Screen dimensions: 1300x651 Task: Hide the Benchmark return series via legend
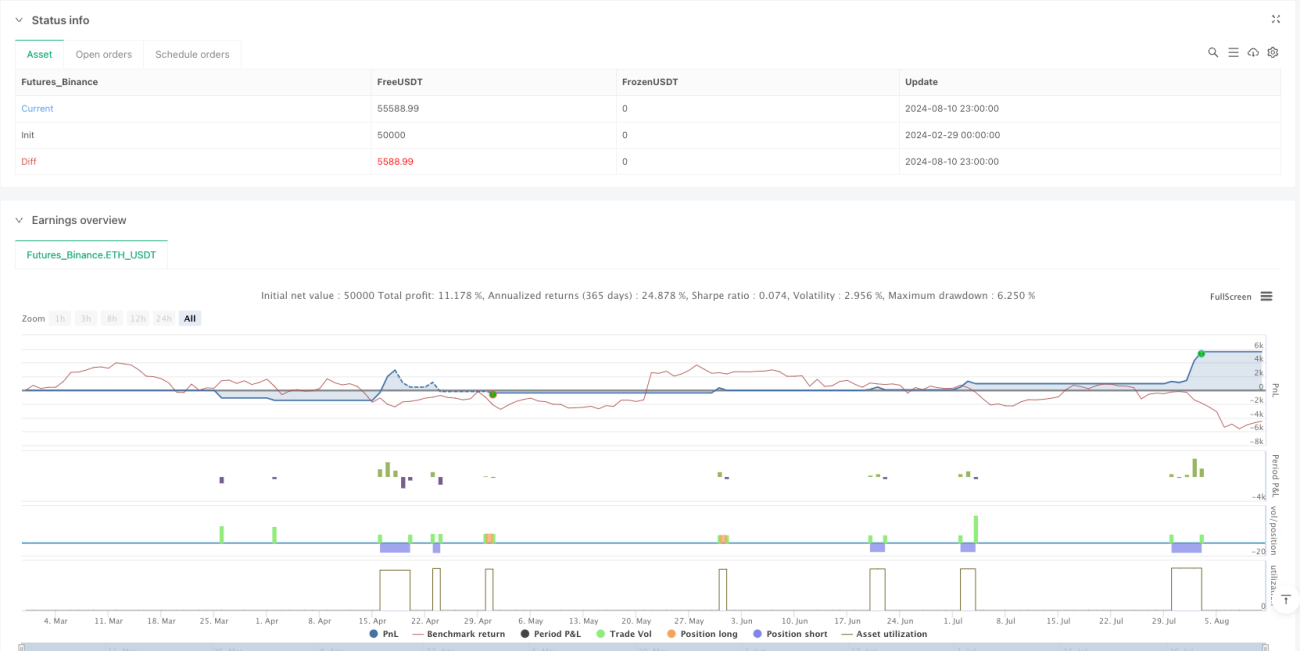coord(458,634)
